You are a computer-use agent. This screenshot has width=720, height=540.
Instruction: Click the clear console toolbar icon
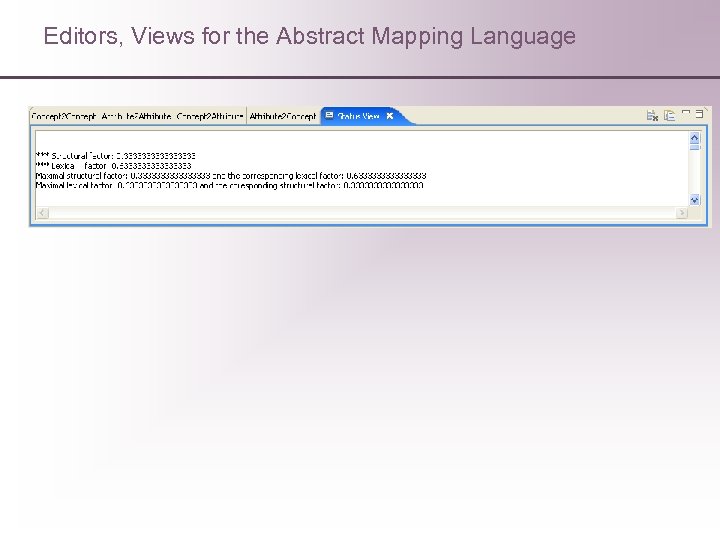[x=652, y=115]
